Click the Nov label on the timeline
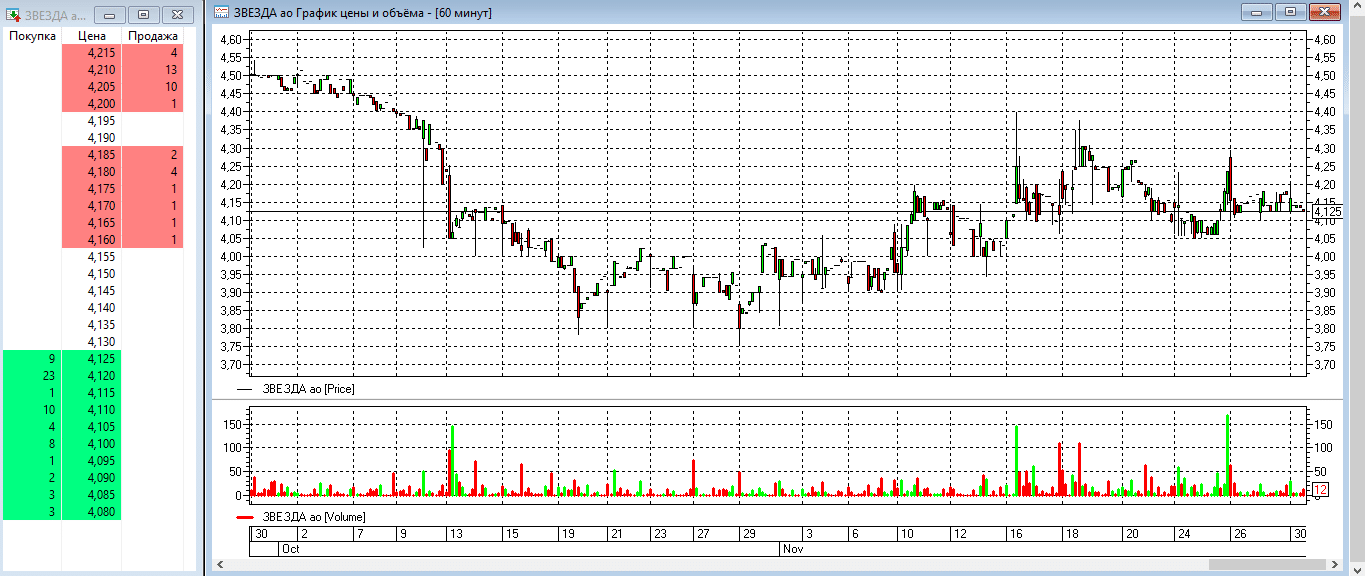 pos(792,549)
